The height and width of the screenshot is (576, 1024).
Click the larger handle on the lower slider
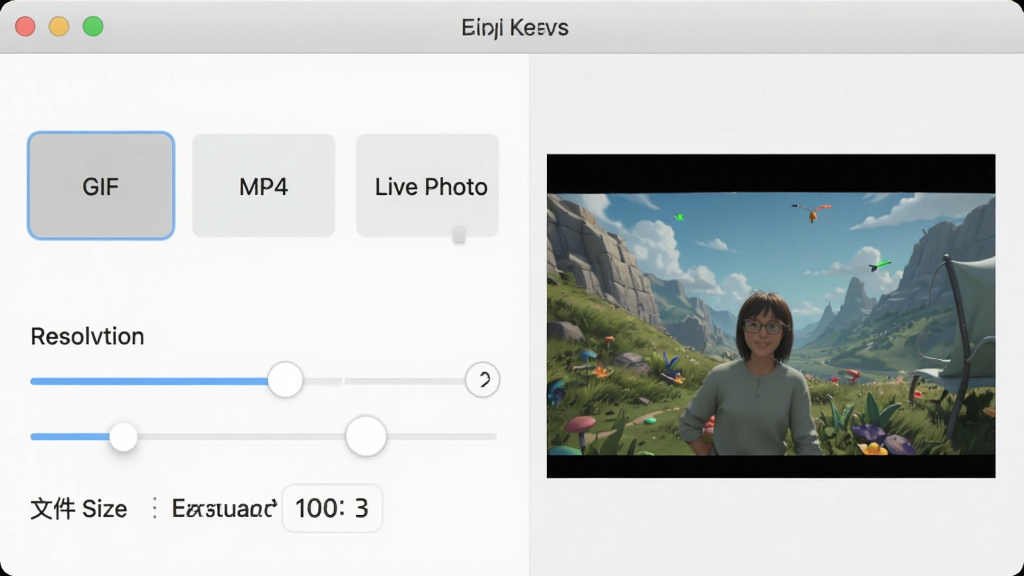(x=366, y=436)
